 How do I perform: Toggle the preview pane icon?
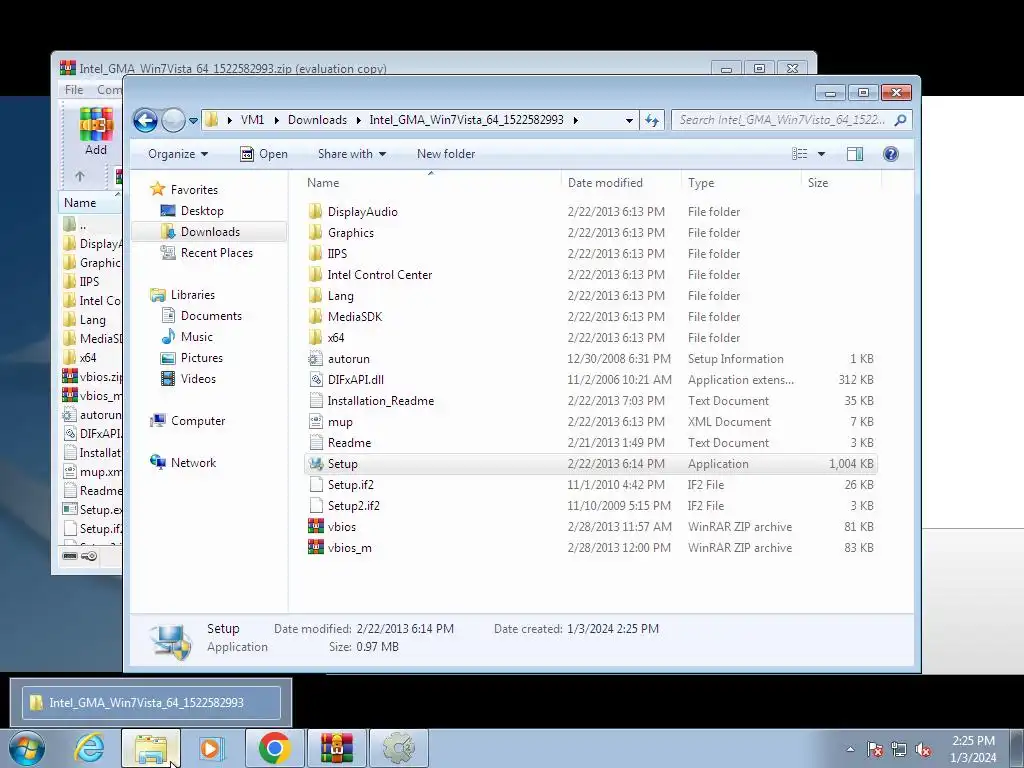coord(855,154)
